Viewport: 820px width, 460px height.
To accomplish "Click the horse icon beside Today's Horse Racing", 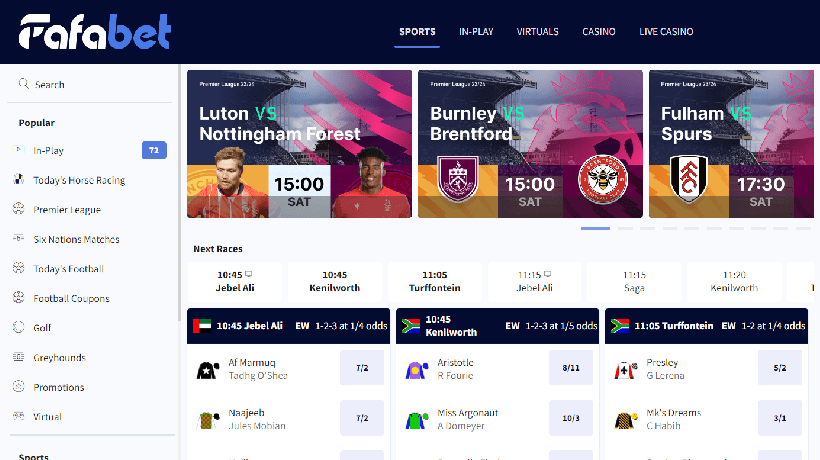I will [19, 180].
